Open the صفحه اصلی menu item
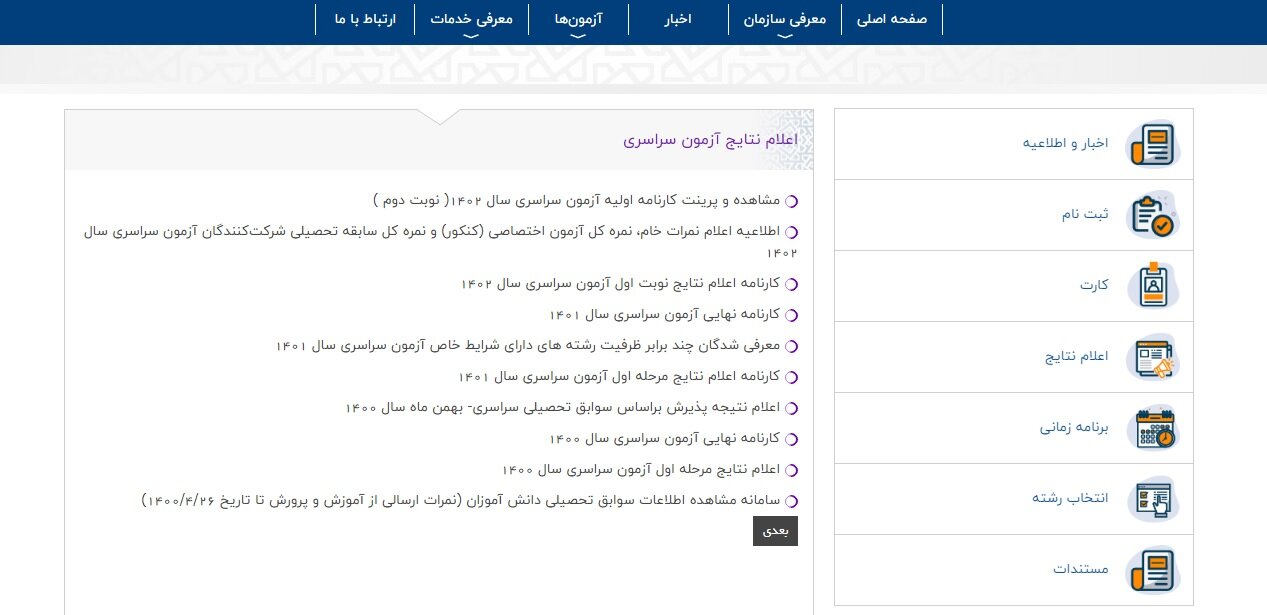The height and width of the screenshot is (615, 1267). pyautogui.click(x=891, y=18)
